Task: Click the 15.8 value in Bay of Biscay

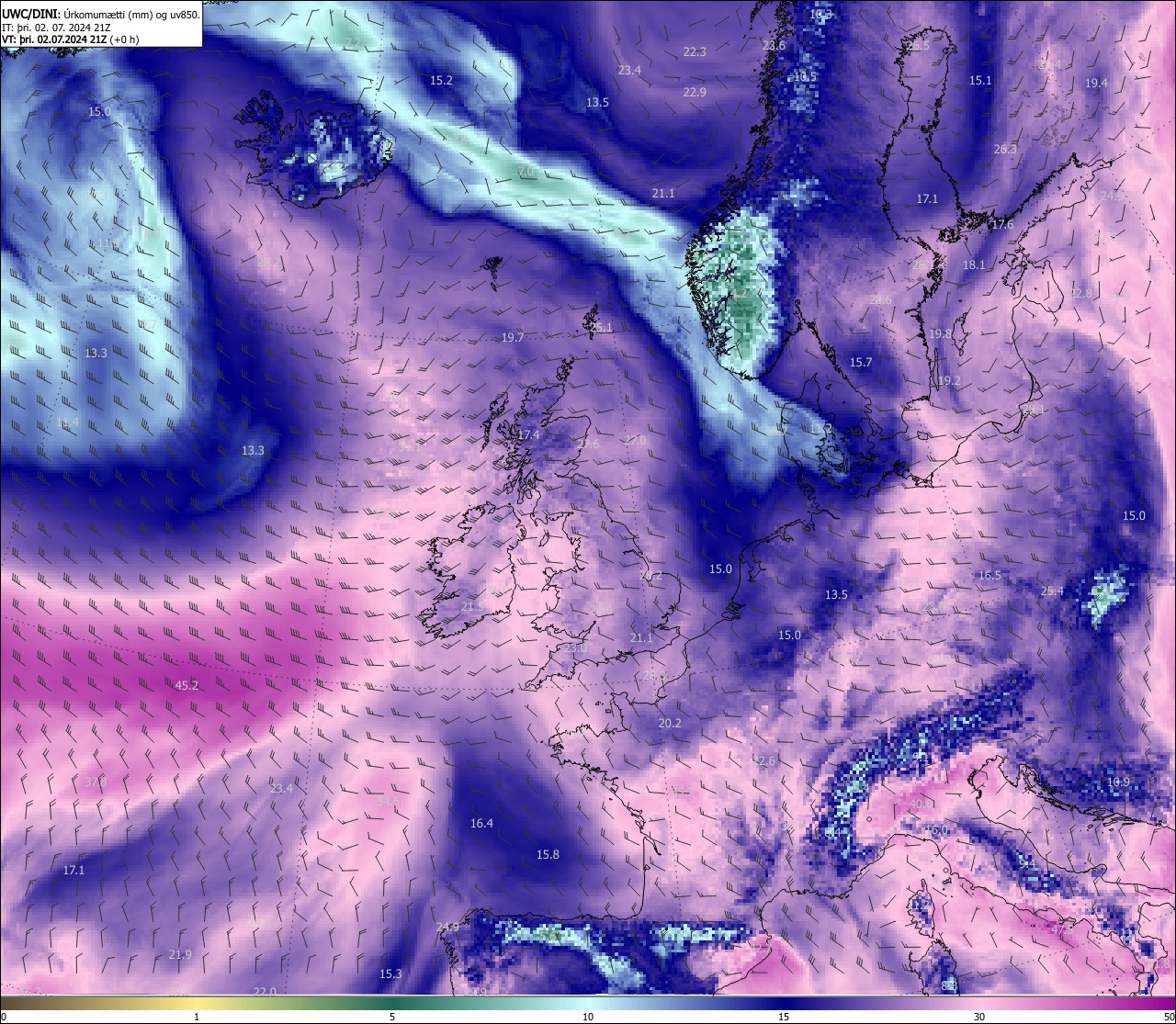Action: click(548, 854)
